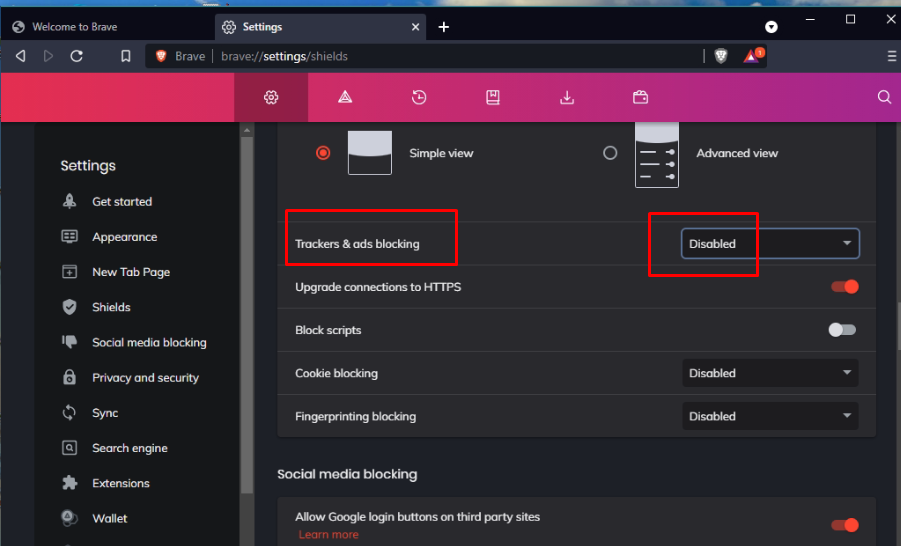Open Brave Rewards triangle in pink toolbar
This screenshot has width=901, height=546.
tap(345, 97)
